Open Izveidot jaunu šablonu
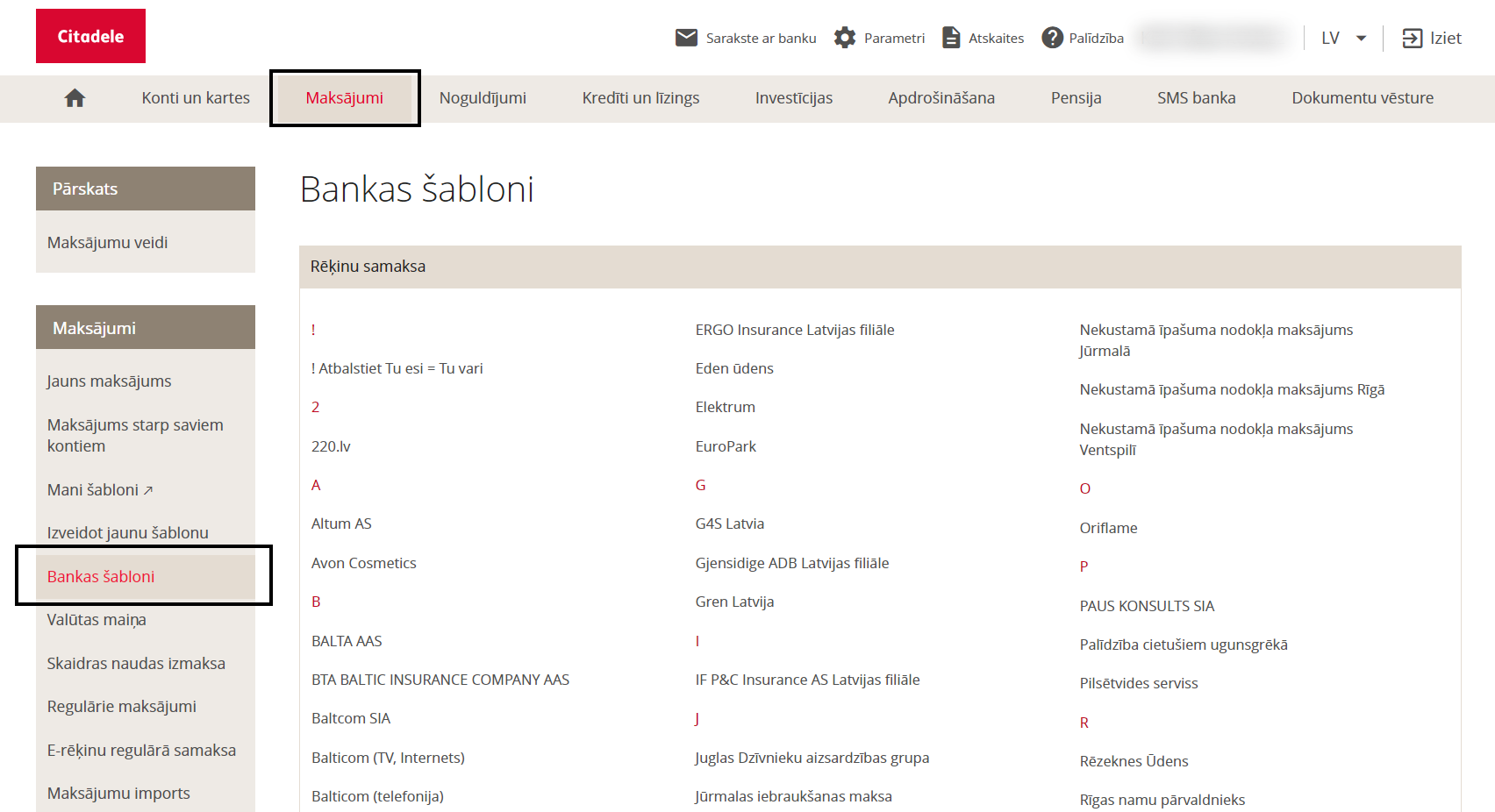The image size is (1495, 812). click(127, 533)
